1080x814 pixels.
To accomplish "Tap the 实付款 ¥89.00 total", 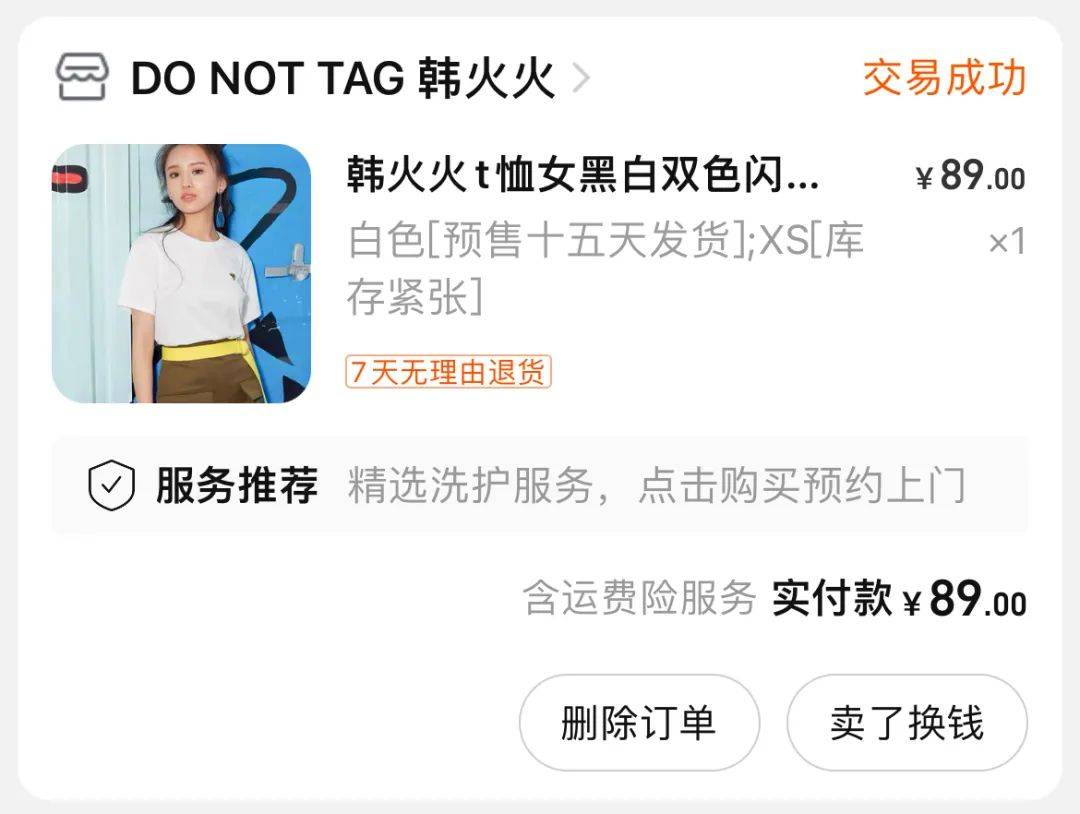I will [x=899, y=598].
